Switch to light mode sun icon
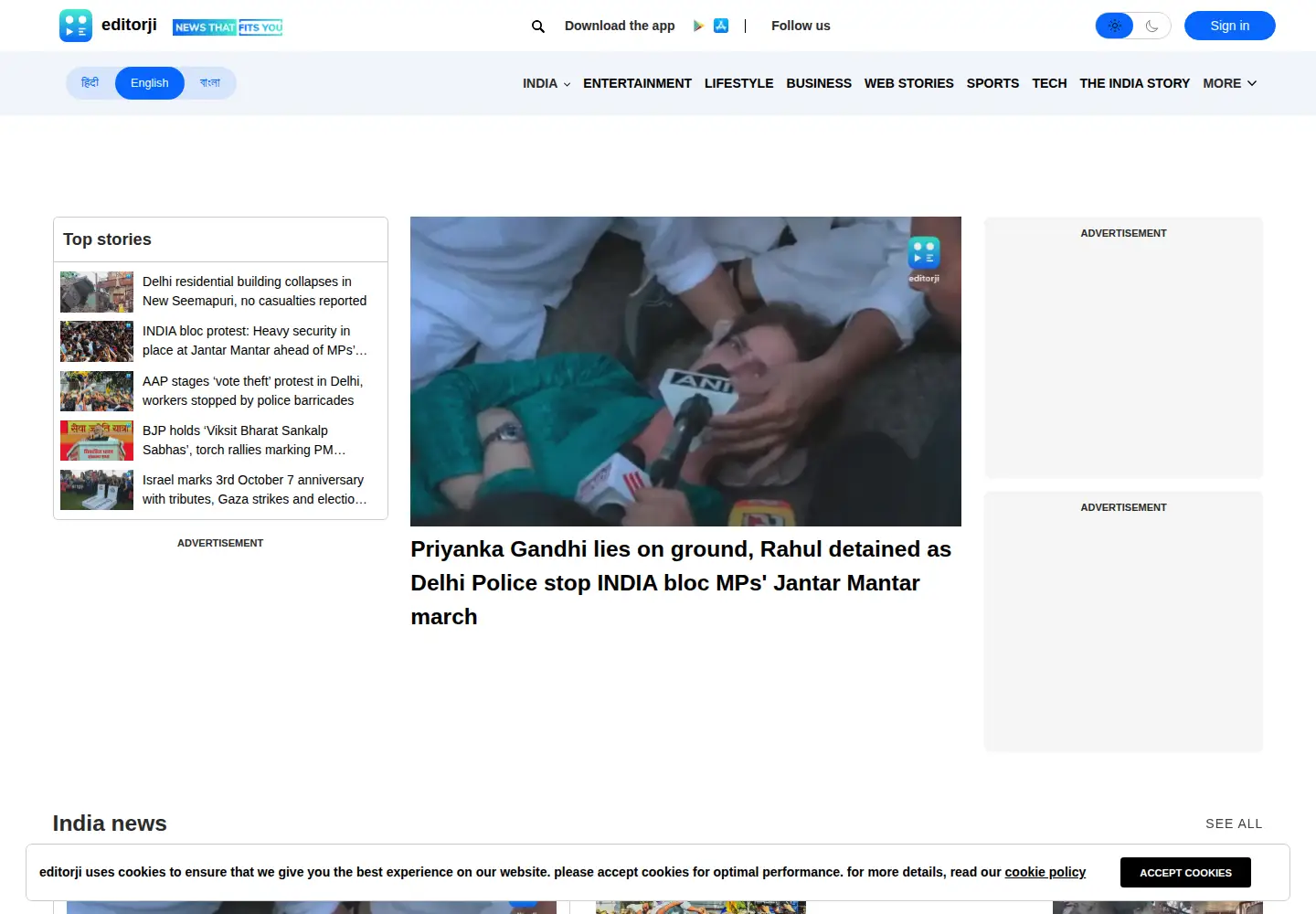Viewport: 1316px width, 914px height. click(1115, 26)
